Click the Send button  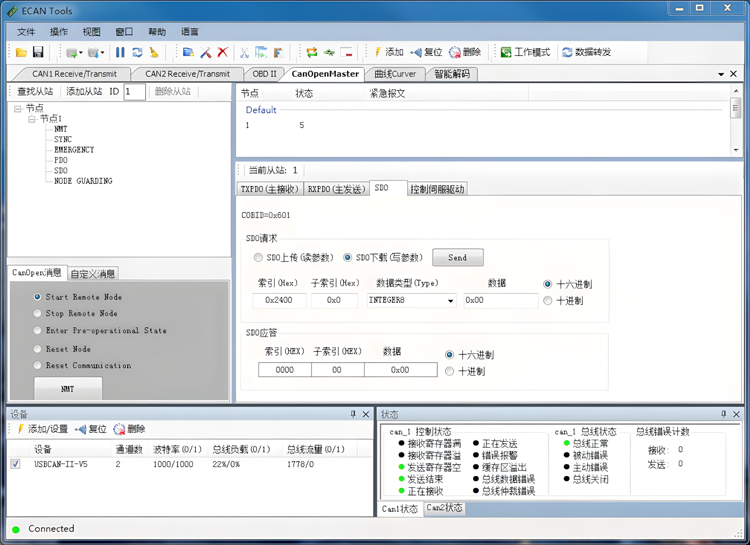(x=457, y=258)
